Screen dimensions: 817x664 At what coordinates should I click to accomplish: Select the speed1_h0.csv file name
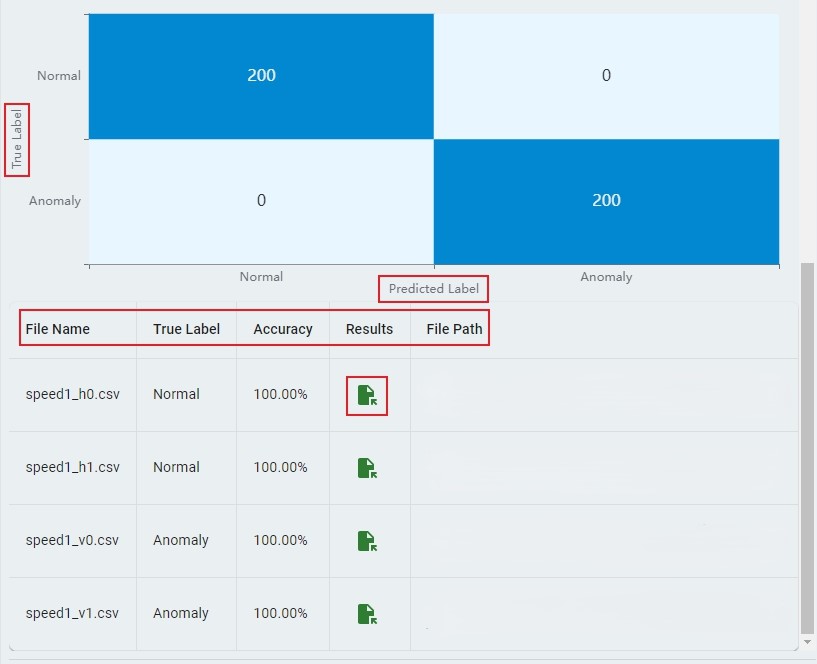[72, 395]
